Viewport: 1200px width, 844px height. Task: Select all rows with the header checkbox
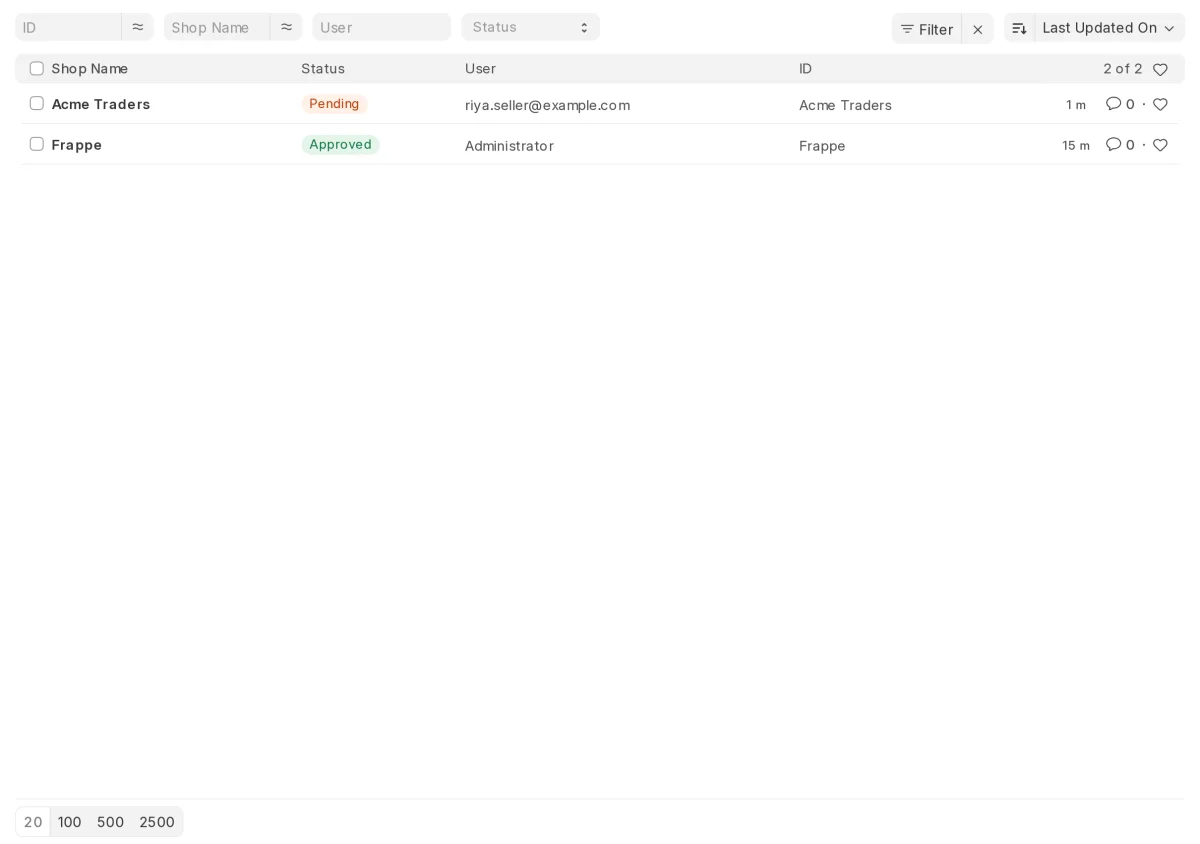37,68
